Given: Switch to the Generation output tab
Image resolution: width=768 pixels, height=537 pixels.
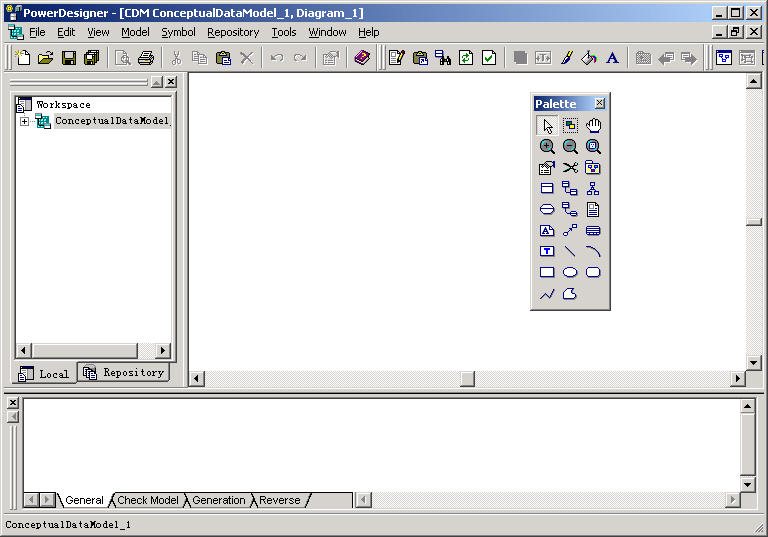Looking at the screenshot, I should pos(218,500).
